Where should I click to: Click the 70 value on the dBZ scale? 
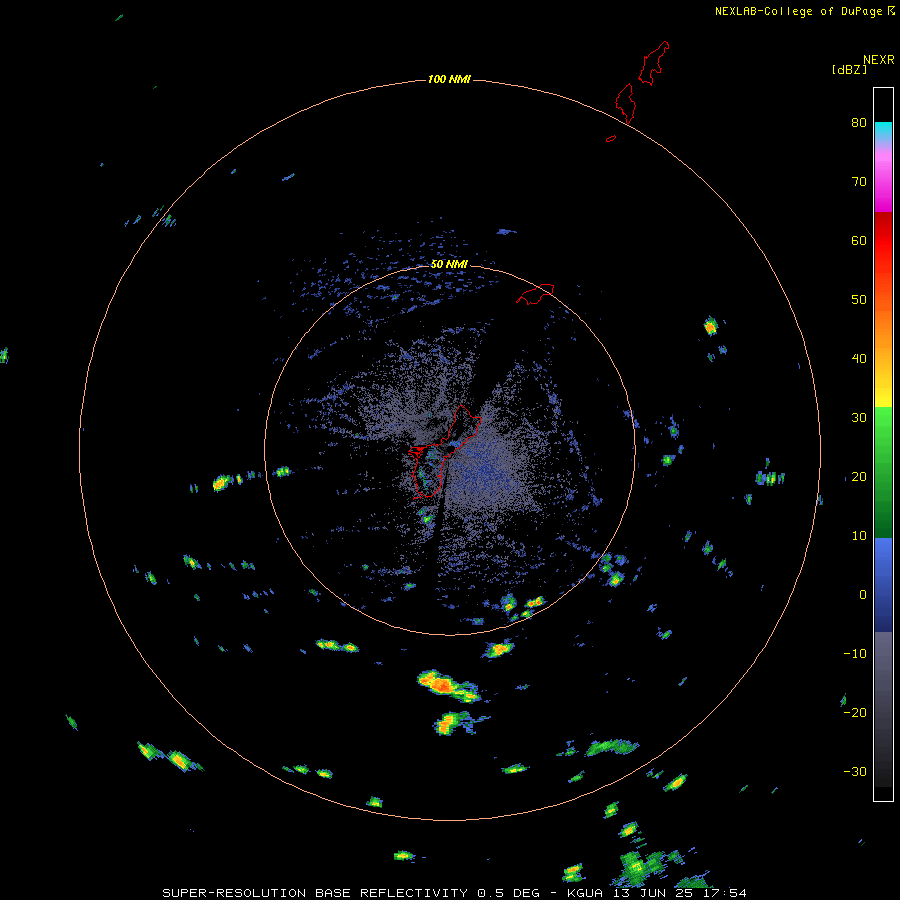click(x=859, y=181)
